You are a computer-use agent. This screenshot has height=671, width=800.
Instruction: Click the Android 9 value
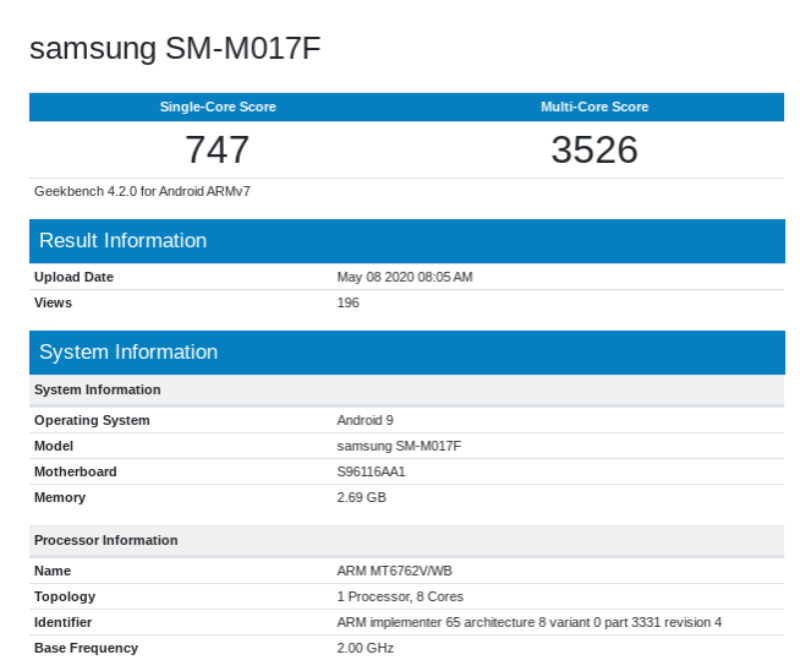pyautogui.click(x=365, y=420)
